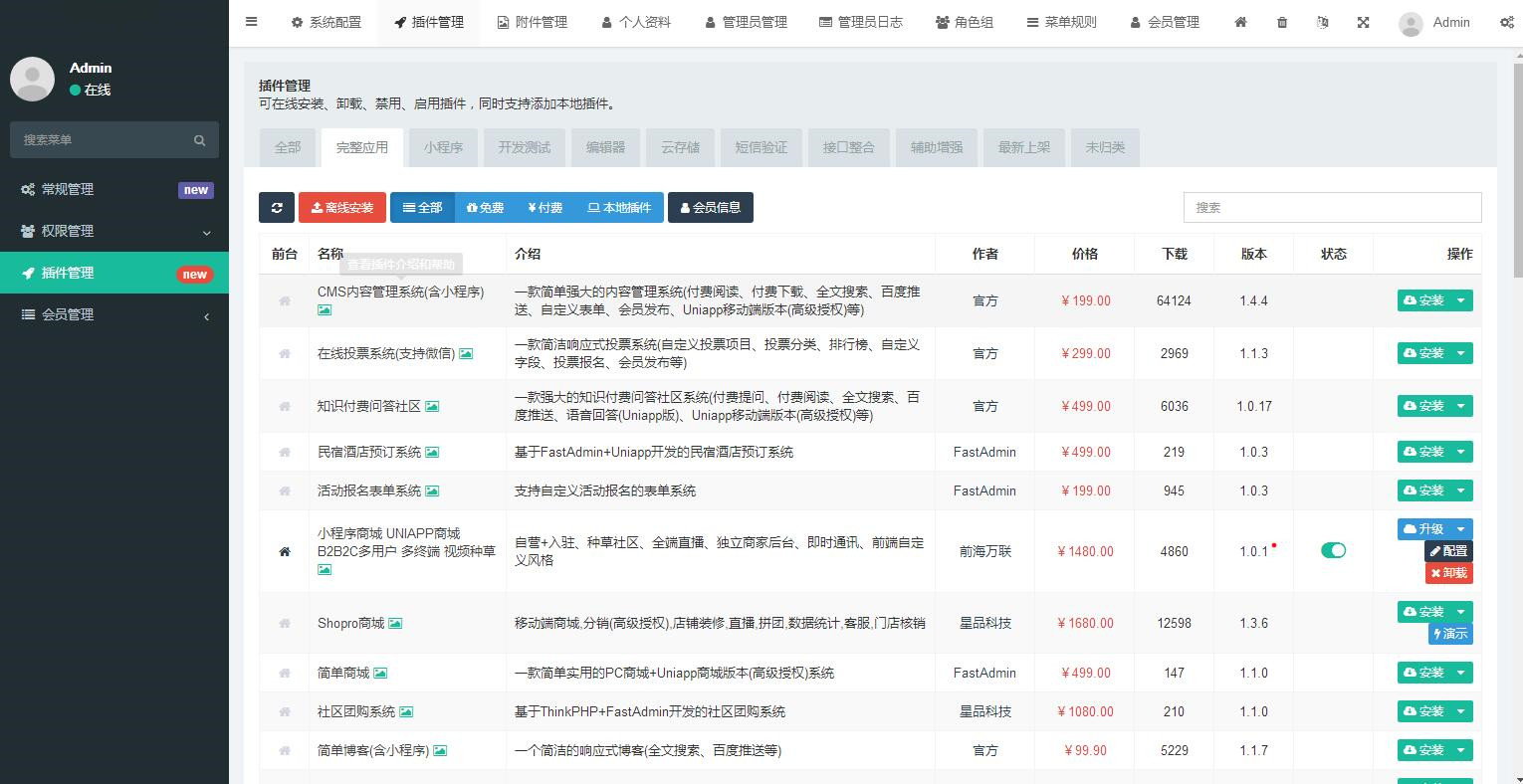1523x784 pixels.
Task: Open control sidebar using the gears icon
Action: [1507, 22]
